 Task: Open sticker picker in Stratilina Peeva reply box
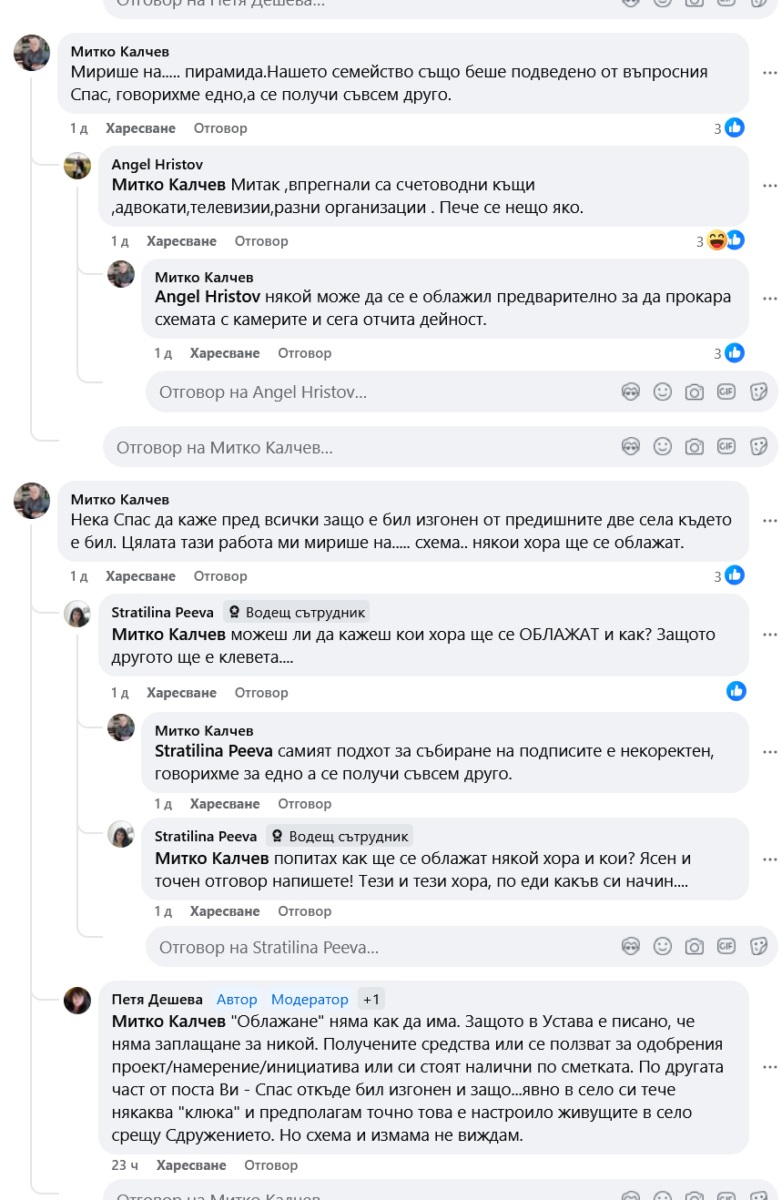coord(759,947)
